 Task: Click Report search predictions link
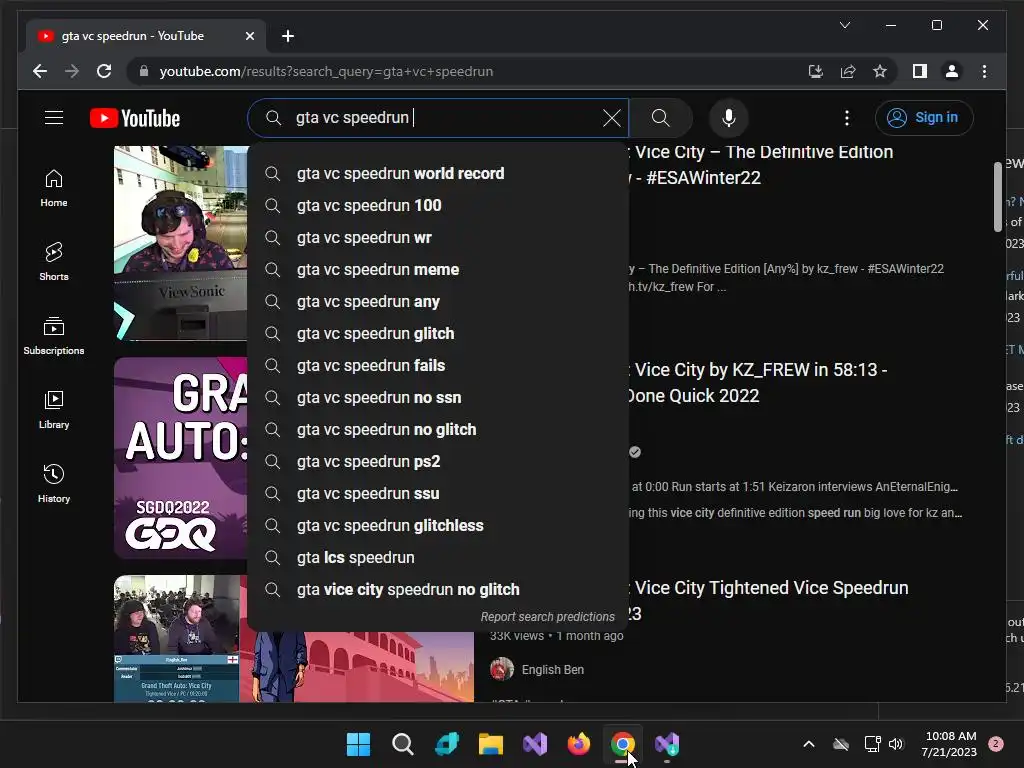tap(547, 616)
